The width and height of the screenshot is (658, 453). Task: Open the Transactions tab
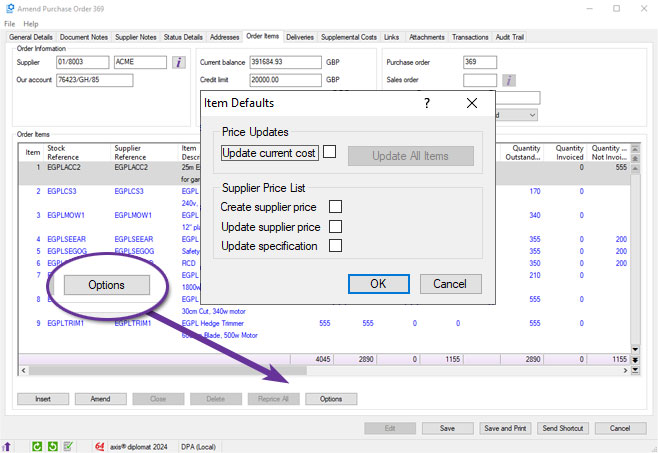470,37
